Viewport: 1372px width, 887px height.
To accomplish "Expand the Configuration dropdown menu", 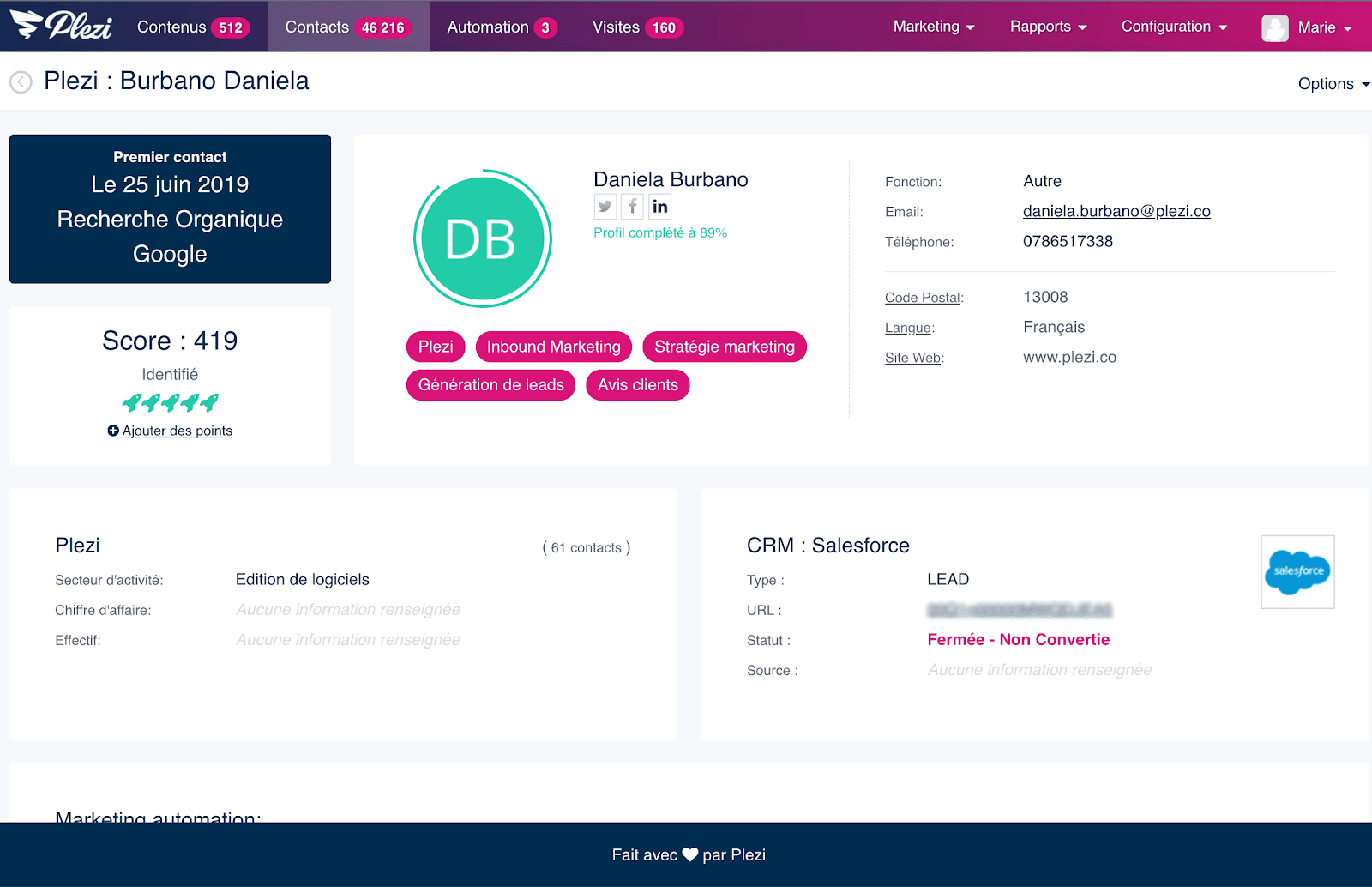I will (x=1174, y=27).
